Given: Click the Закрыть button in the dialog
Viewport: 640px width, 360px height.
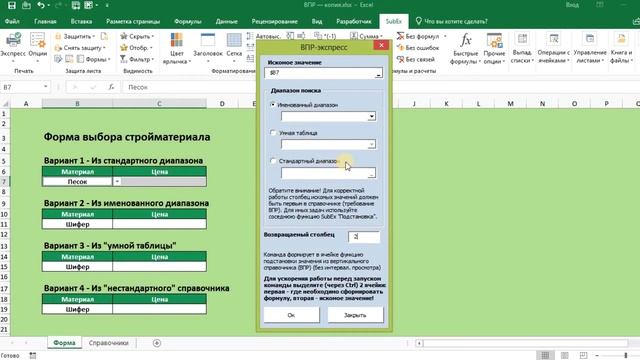Looking at the screenshot, I should click(x=355, y=315).
